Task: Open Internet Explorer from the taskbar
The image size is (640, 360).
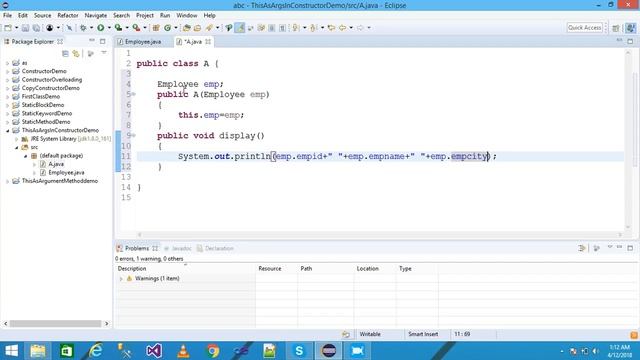Action: (96, 351)
